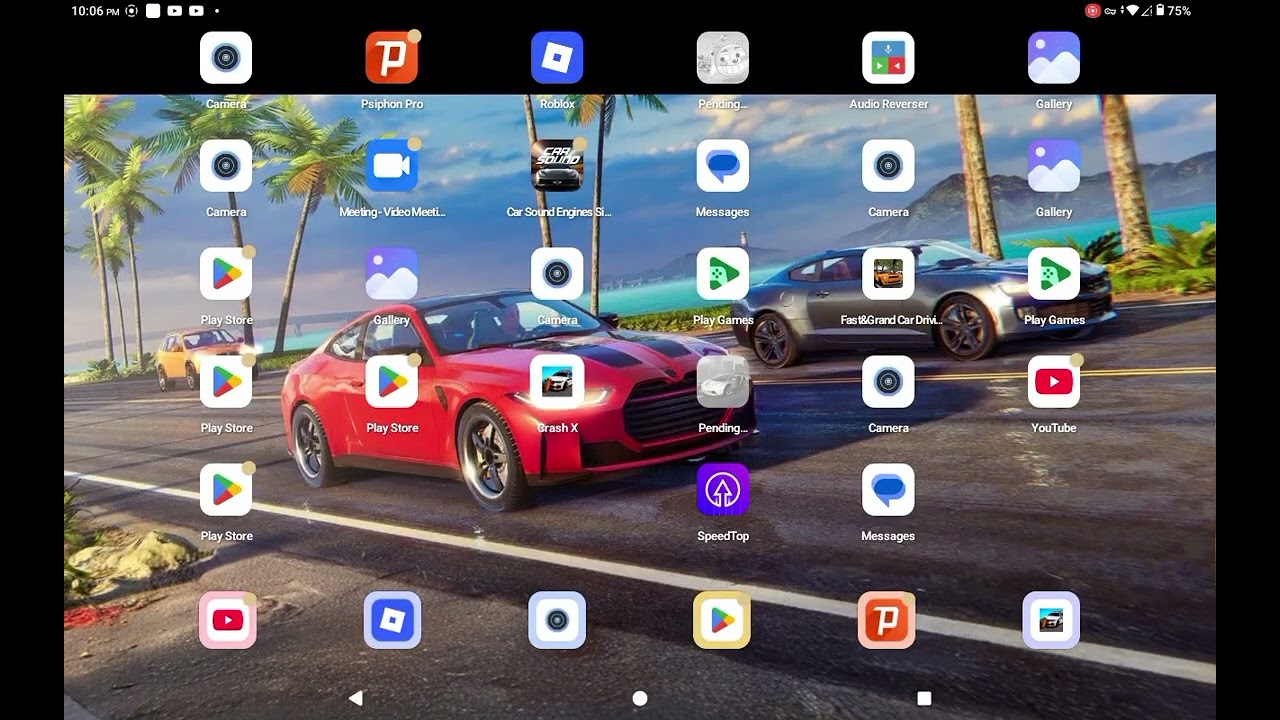Open YouTube from the bottom dock
Image resolution: width=1280 pixels, height=720 pixels.
click(228, 620)
